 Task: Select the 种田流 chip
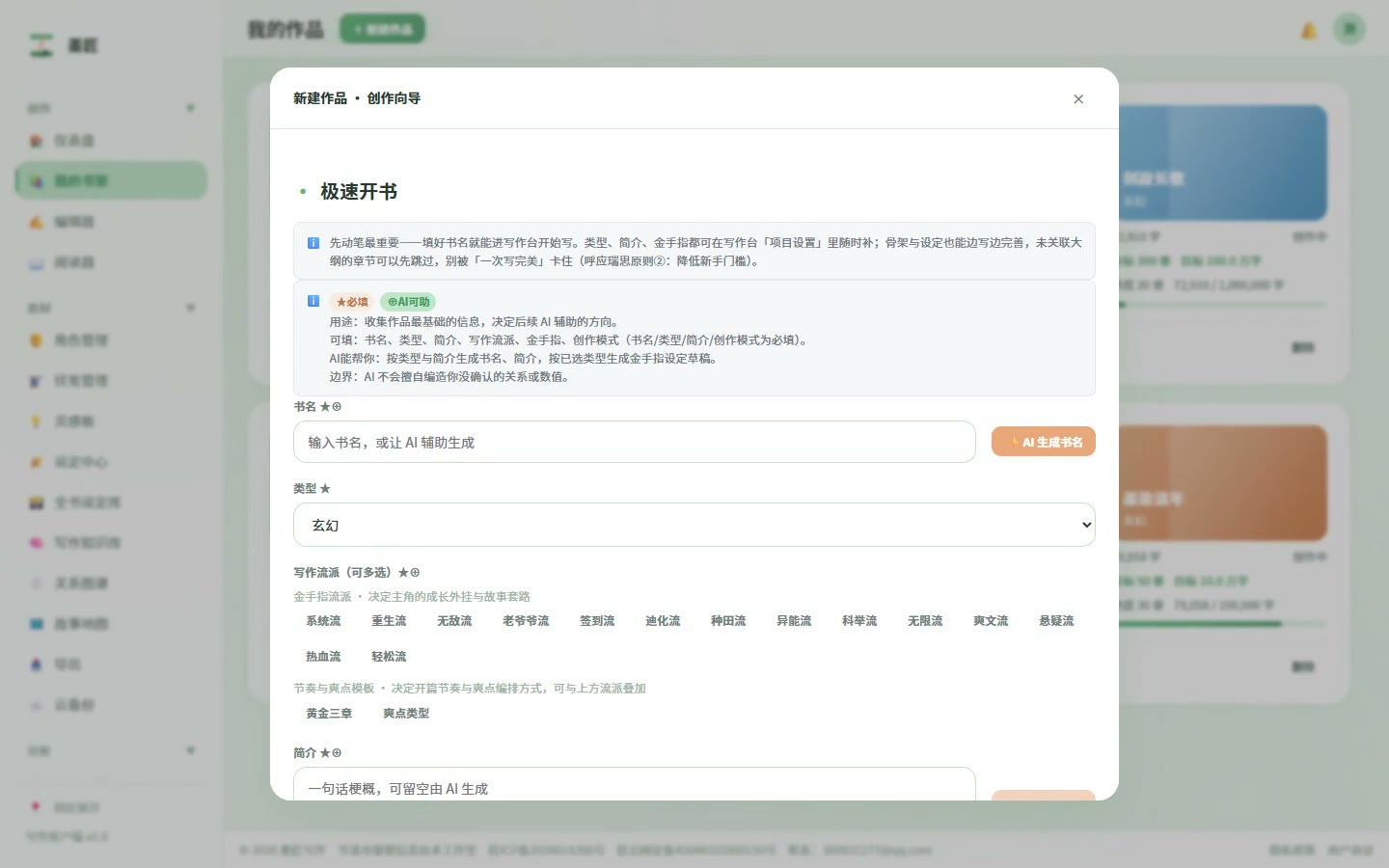[x=728, y=621]
